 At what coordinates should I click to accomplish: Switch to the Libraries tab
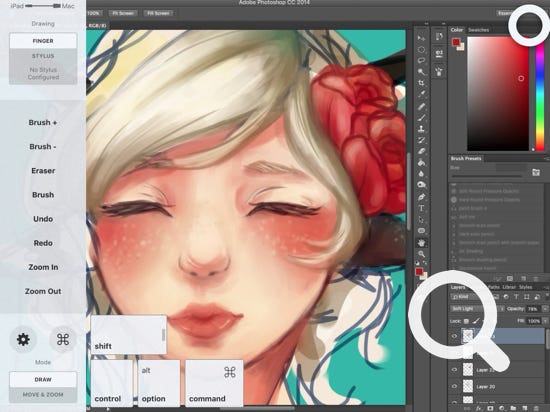(x=509, y=287)
